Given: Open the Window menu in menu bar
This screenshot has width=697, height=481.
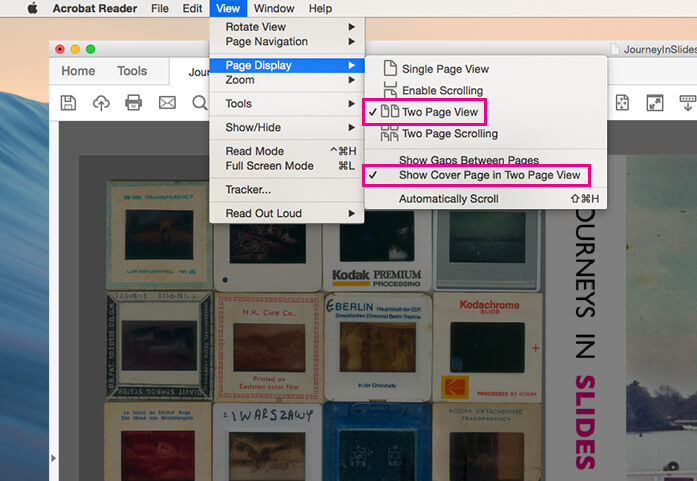Looking at the screenshot, I should [273, 9].
